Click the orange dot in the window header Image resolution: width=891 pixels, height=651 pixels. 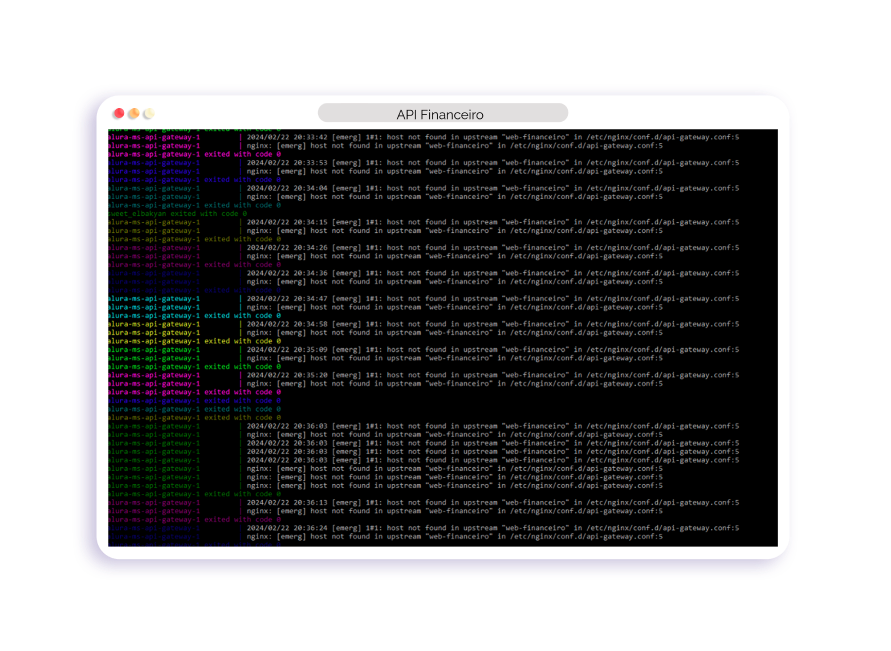133,114
